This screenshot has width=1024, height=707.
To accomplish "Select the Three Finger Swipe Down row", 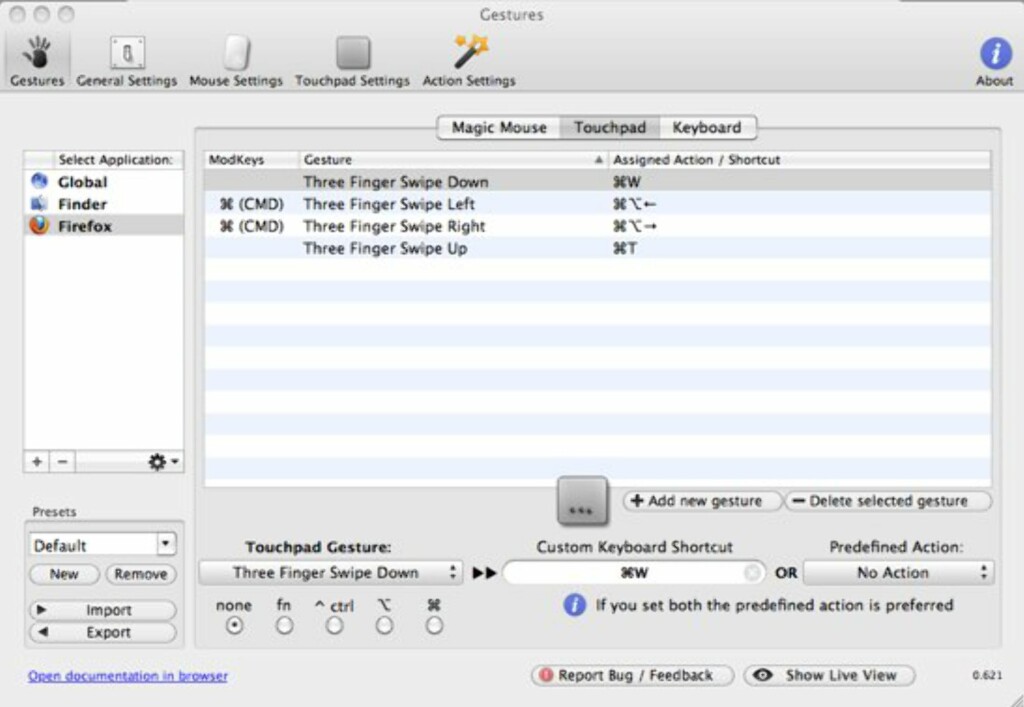I will [598, 181].
